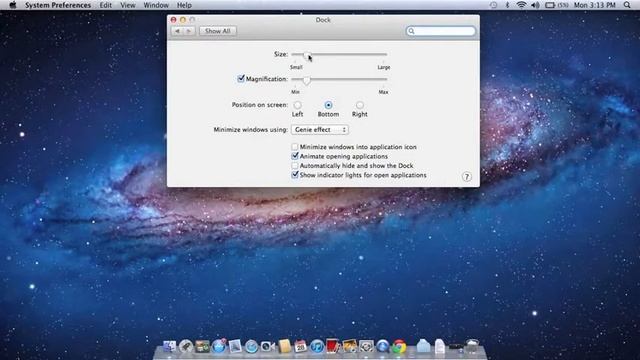This screenshot has height=360, width=640.
Task: Click the Show All button
Action: tap(218, 31)
